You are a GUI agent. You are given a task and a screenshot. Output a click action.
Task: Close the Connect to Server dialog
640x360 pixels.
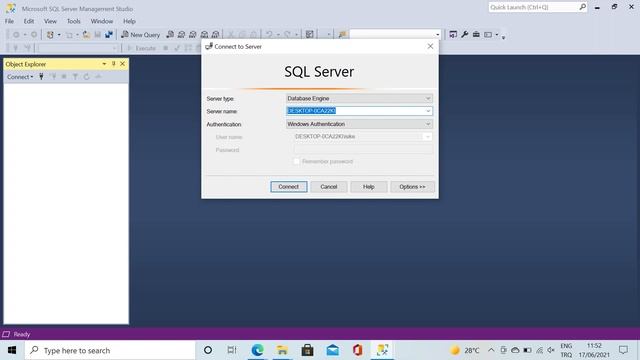point(430,46)
